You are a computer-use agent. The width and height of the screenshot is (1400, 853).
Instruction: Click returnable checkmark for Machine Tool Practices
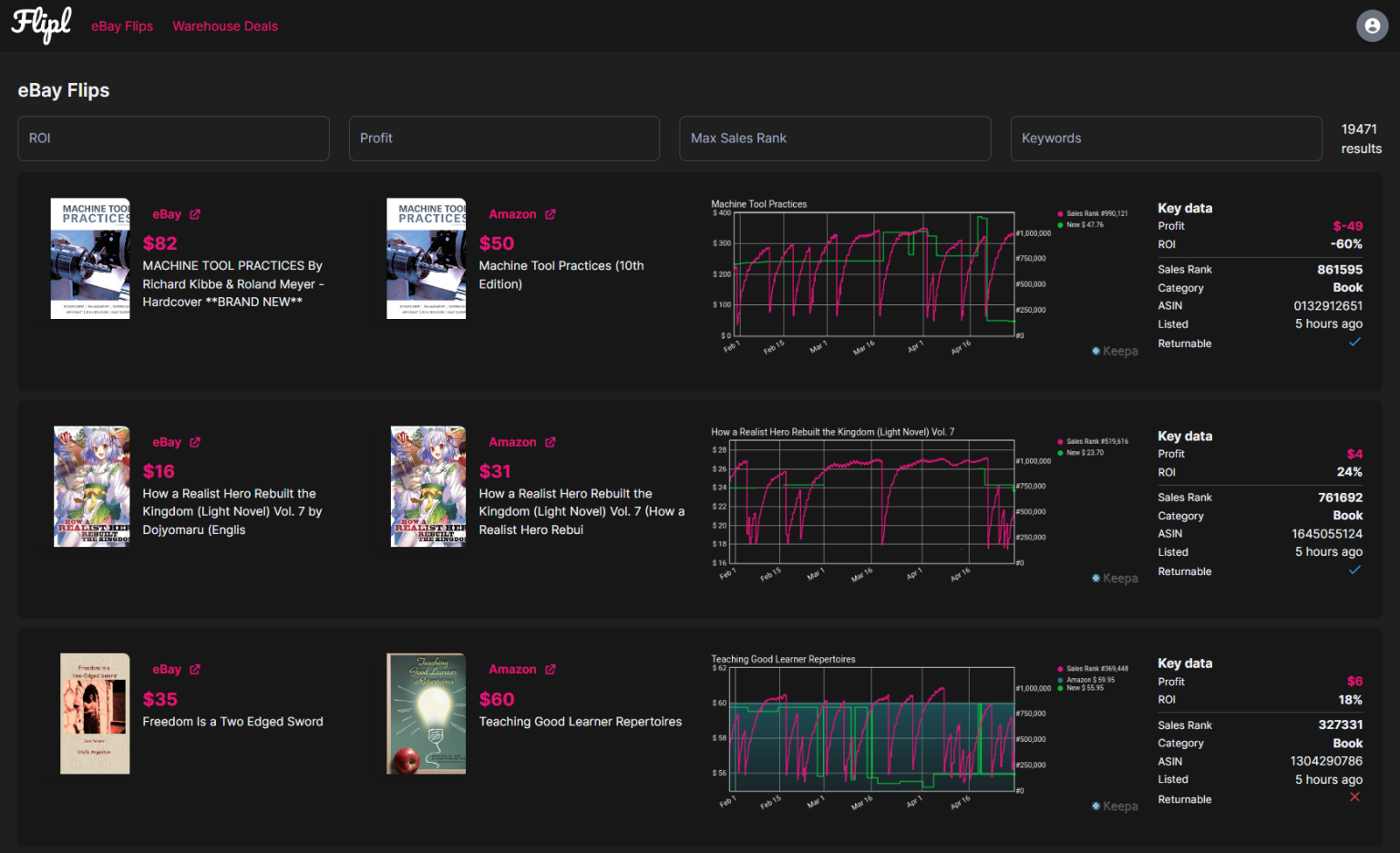[x=1354, y=343]
